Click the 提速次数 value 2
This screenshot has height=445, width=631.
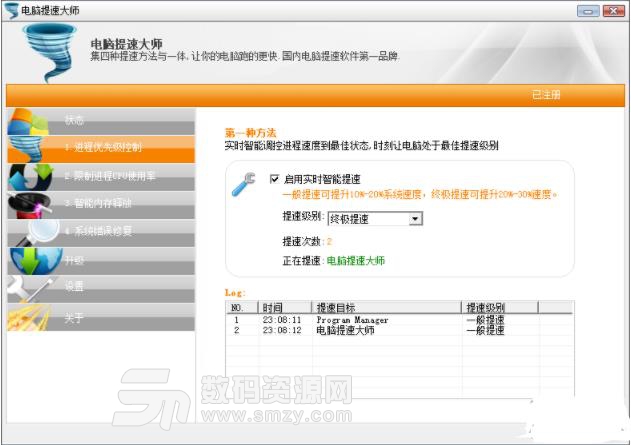pyautogui.click(x=329, y=241)
